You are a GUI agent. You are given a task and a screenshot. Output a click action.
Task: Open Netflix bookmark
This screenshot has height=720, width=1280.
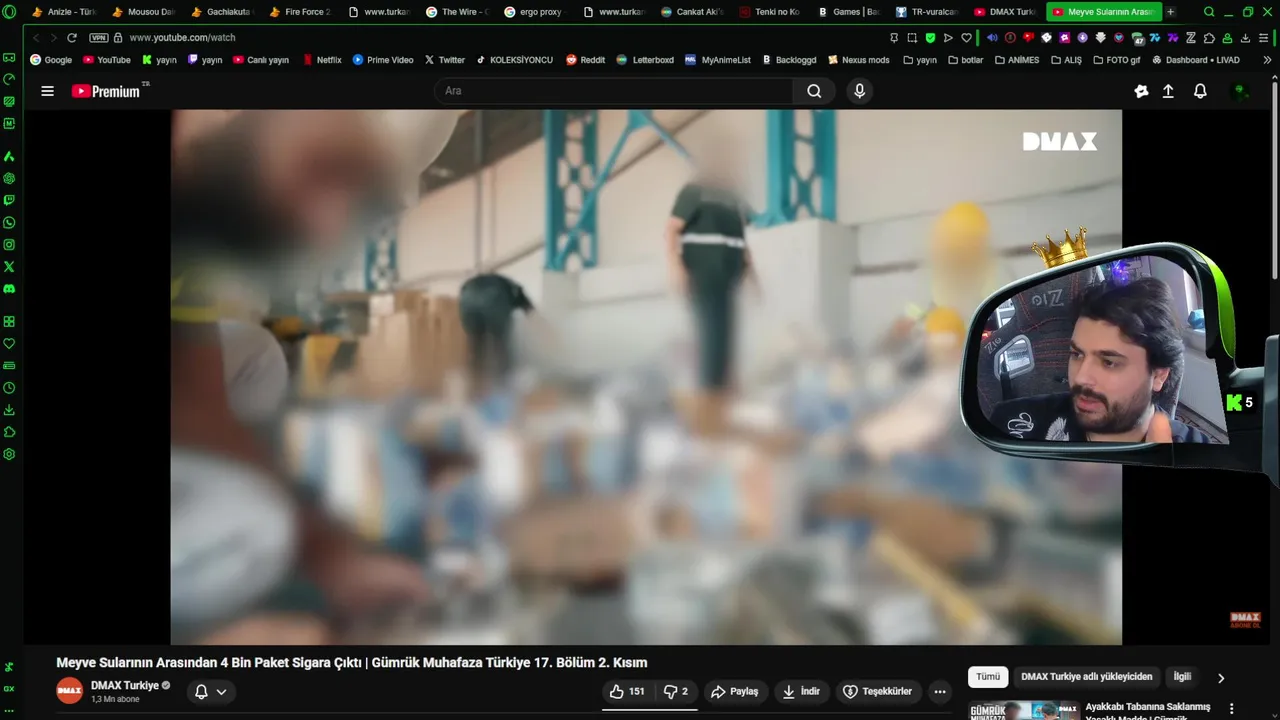click(x=321, y=60)
